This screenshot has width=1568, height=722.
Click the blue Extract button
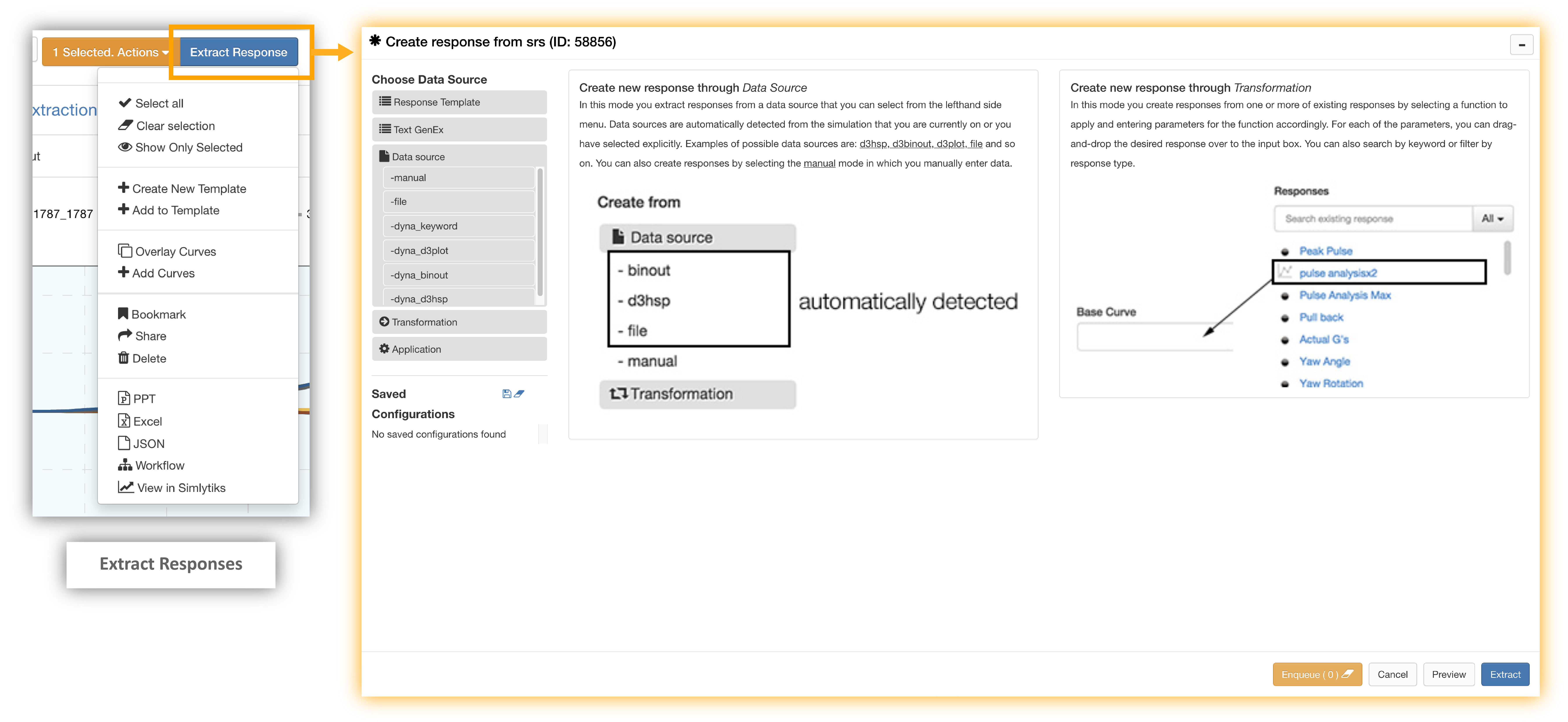[1505, 674]
